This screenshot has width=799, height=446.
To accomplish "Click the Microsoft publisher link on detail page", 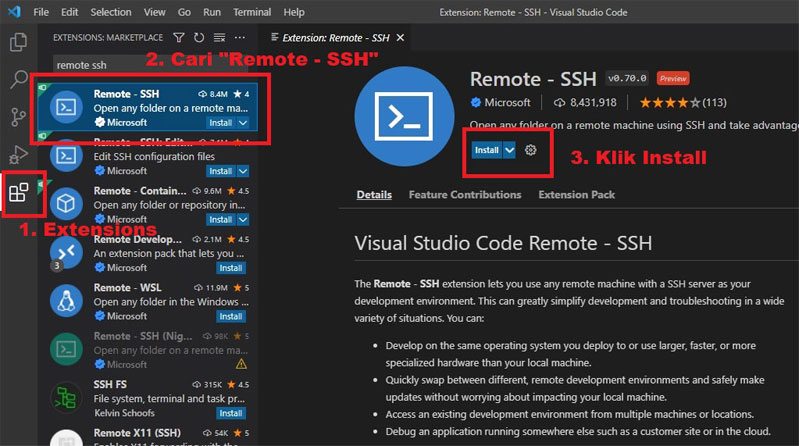I will coord(507,102).
